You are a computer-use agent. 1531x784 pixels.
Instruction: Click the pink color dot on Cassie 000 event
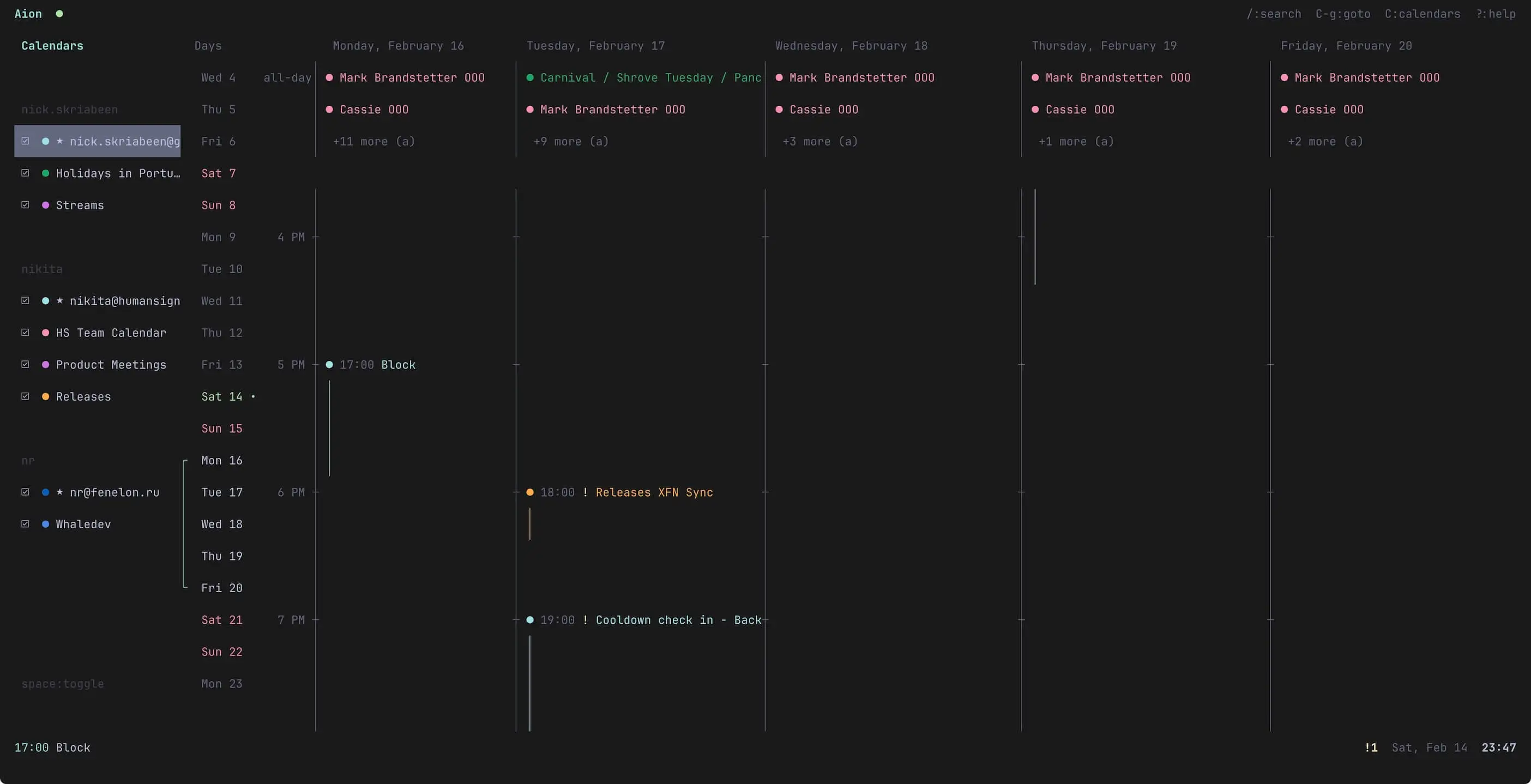[329, 110]
